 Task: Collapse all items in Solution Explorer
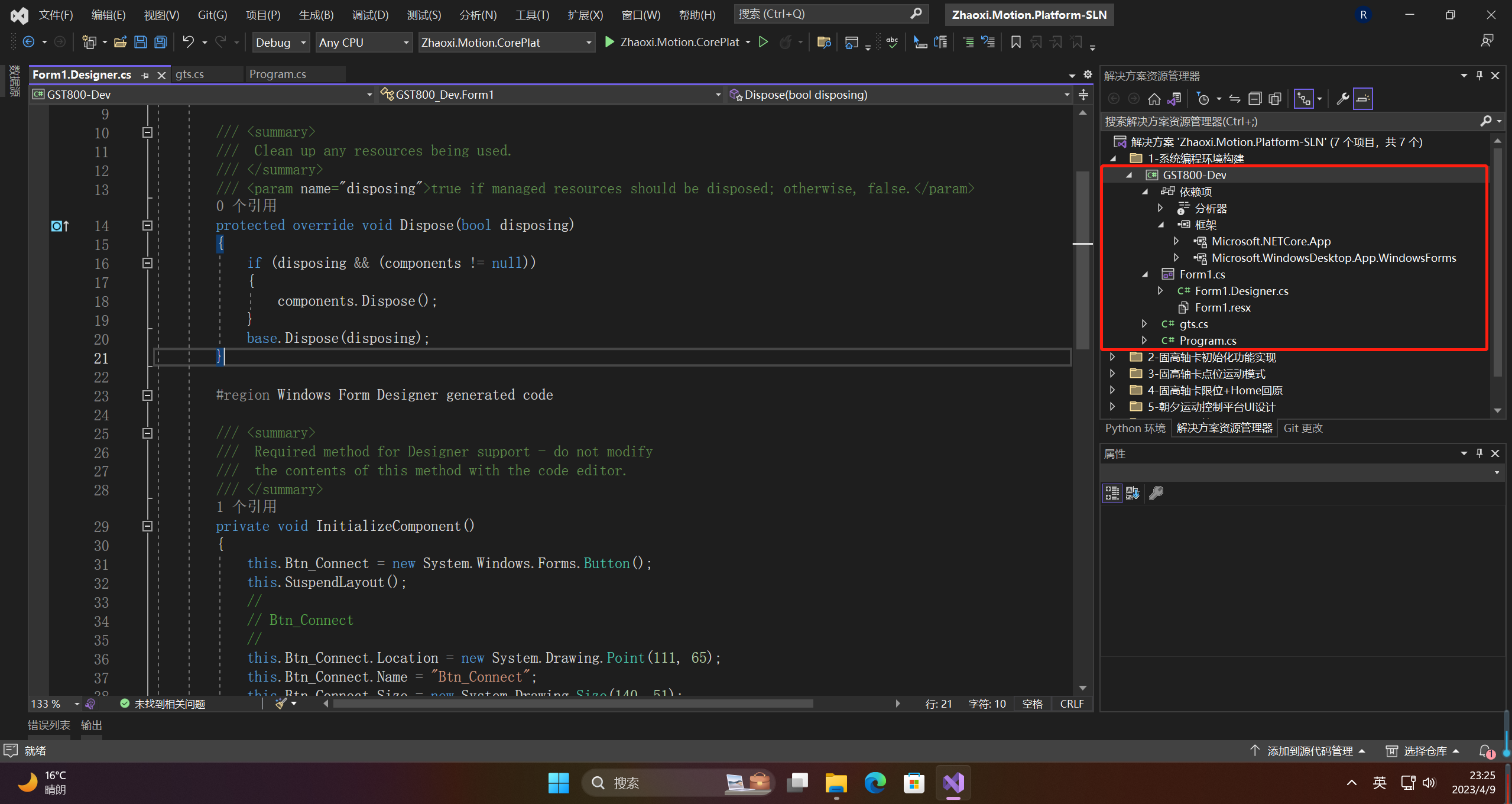pos(1255,99)
